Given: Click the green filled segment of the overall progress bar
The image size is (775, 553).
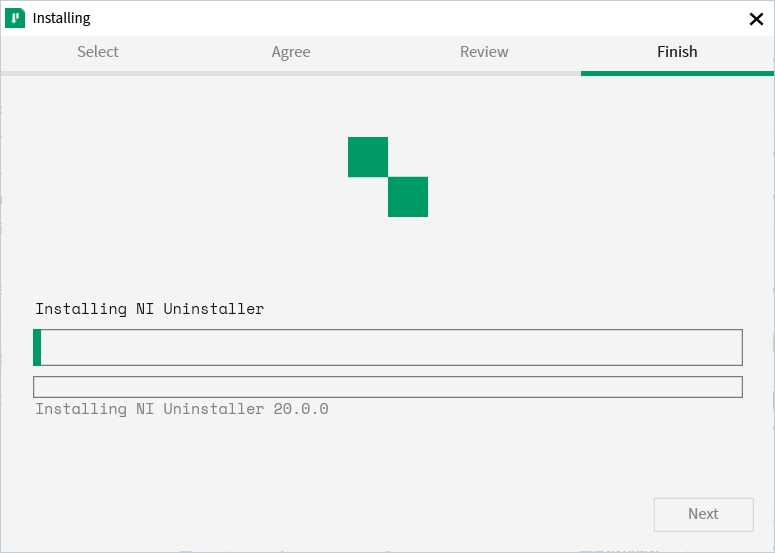Looking at the screenshot, I should (37, 347).
